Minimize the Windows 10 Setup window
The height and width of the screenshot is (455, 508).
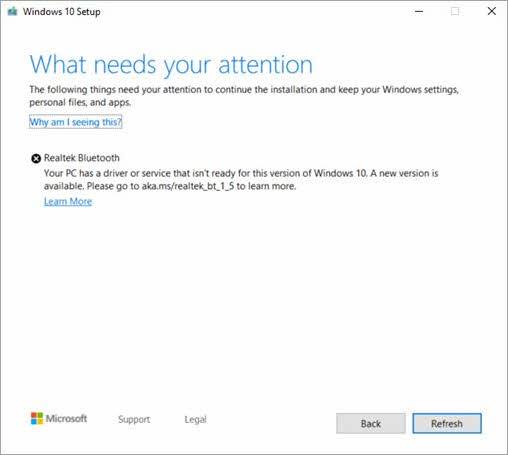419,11
